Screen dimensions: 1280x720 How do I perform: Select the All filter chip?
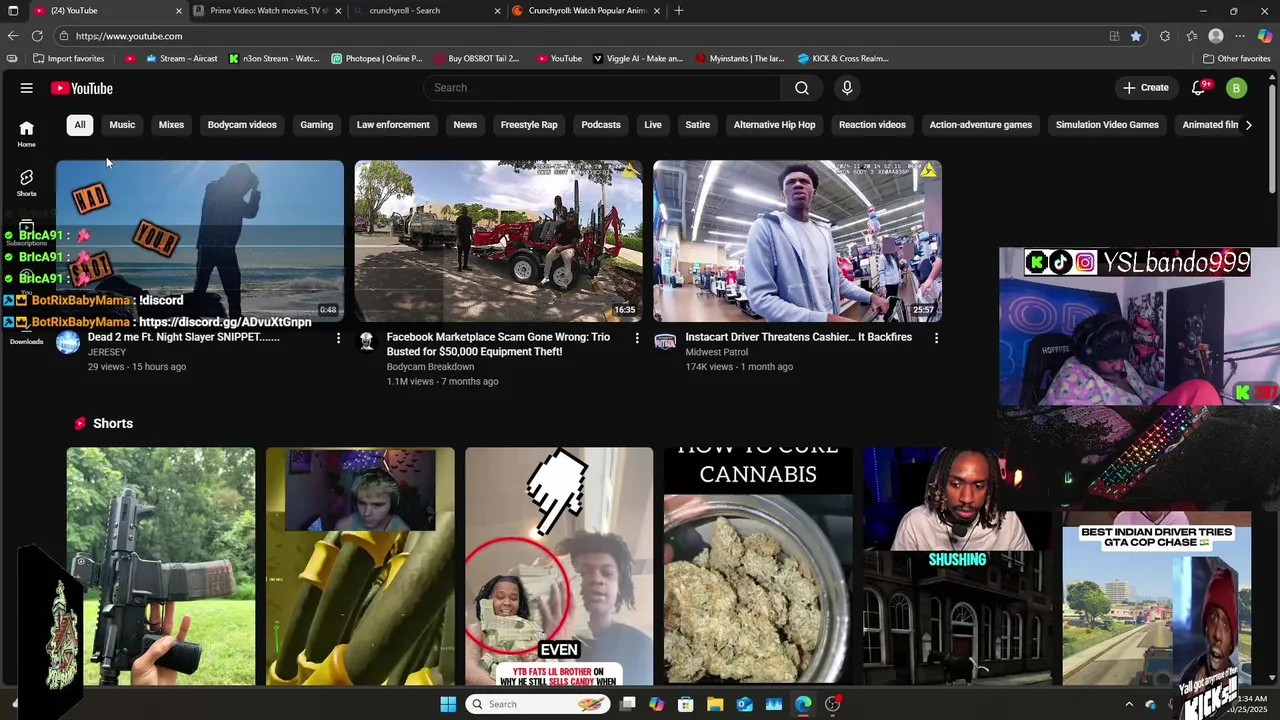point(80,125)
